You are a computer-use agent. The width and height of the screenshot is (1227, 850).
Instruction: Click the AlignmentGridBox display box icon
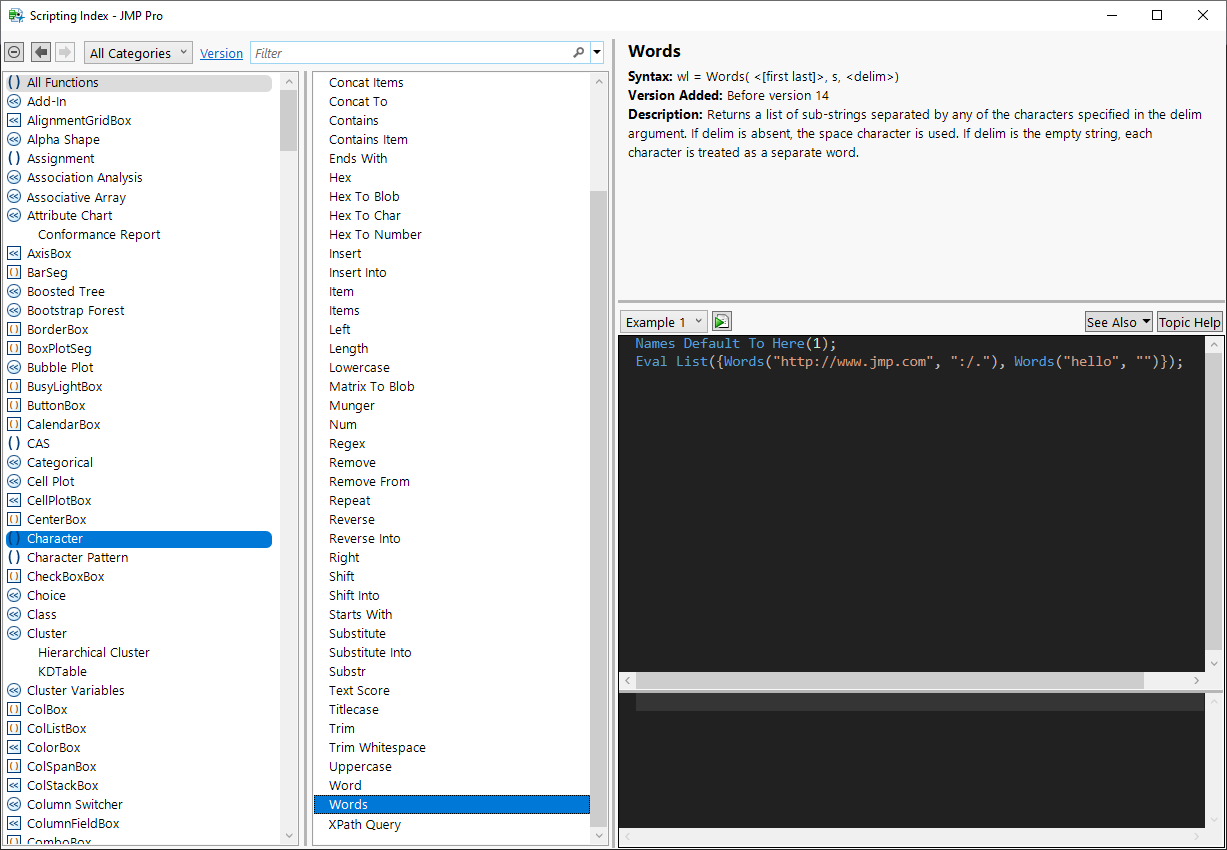(x=14, y=121)
